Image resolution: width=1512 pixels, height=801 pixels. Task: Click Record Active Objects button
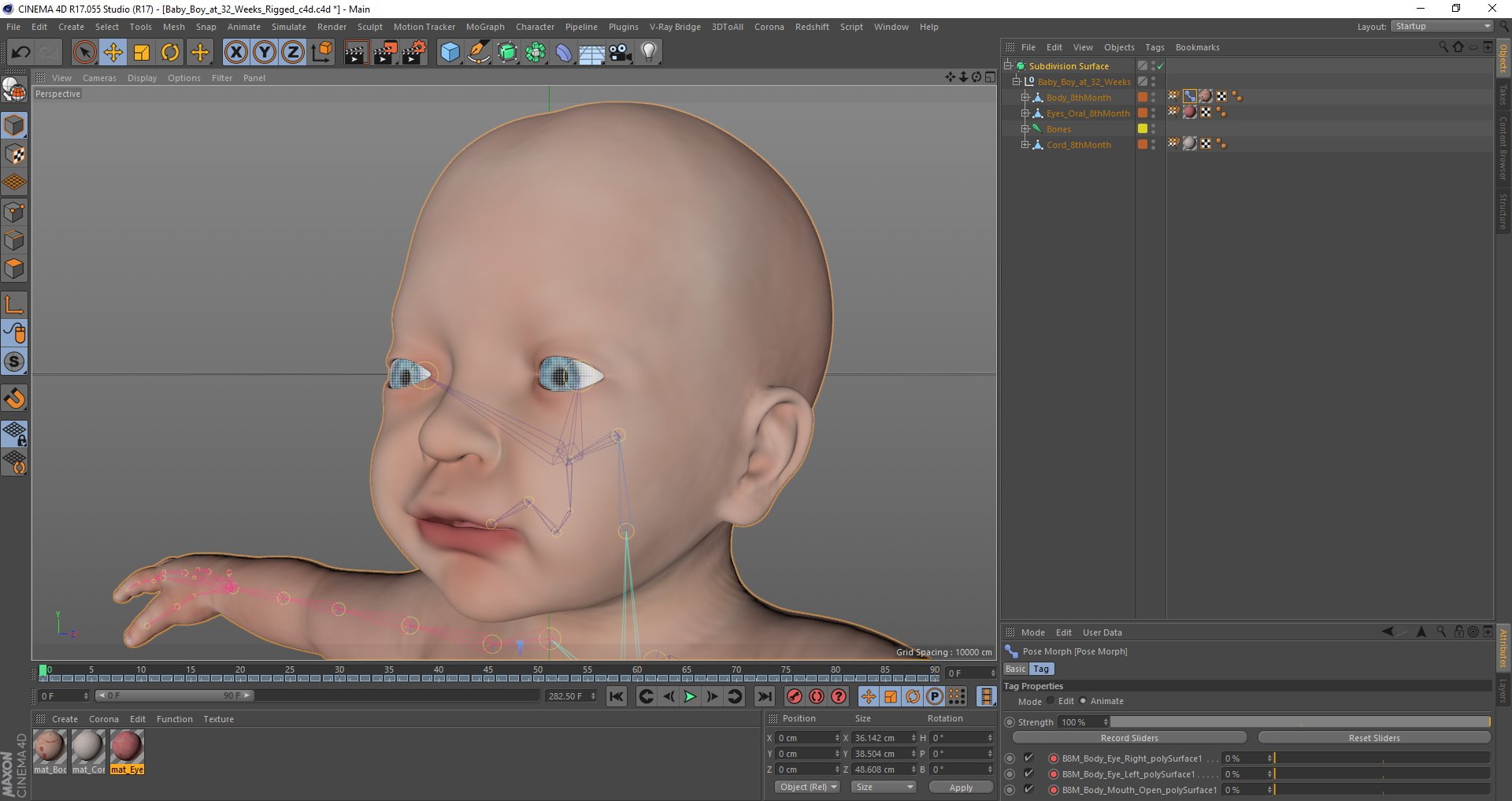coord(794,696)
